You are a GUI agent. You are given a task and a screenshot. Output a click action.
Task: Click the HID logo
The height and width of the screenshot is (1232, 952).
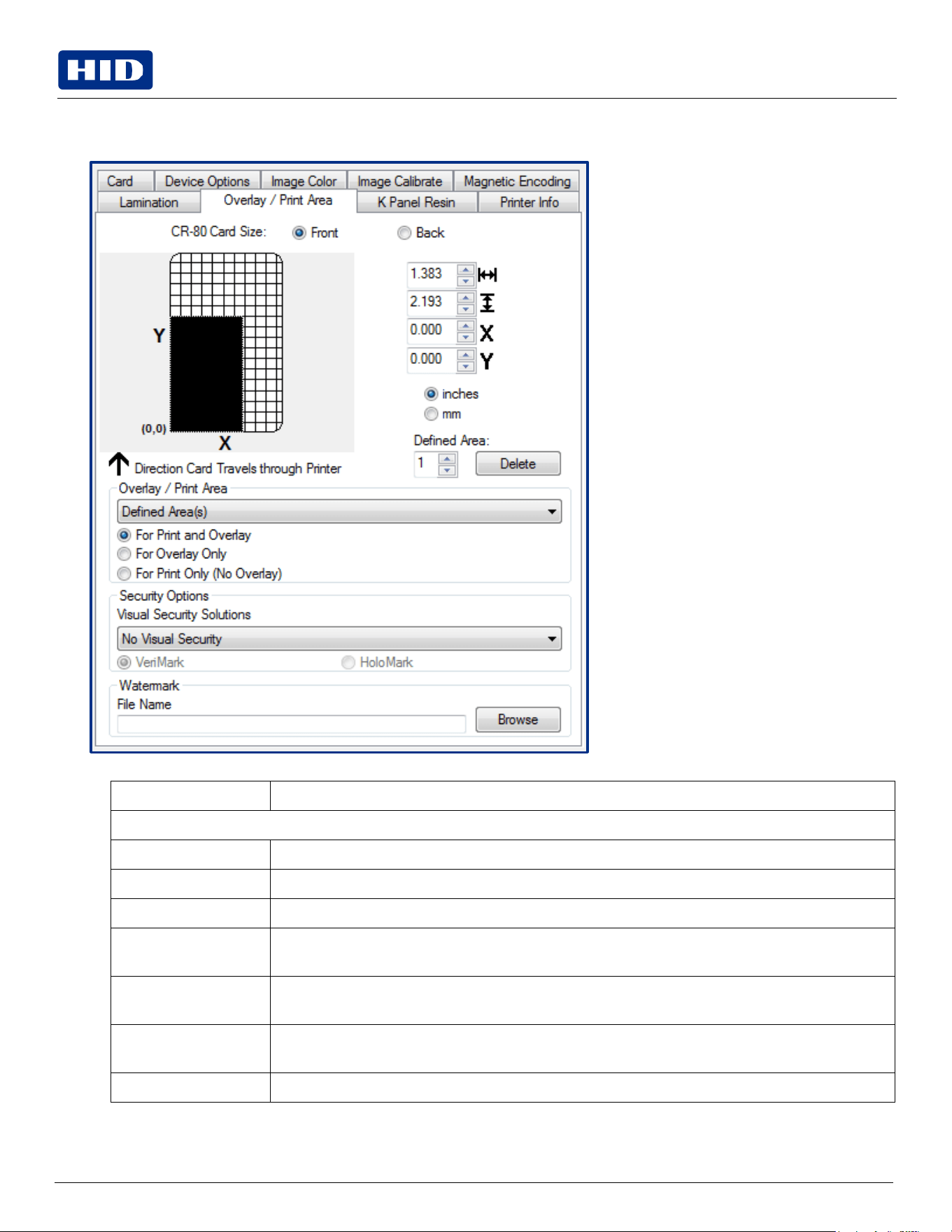click(105, 70)
